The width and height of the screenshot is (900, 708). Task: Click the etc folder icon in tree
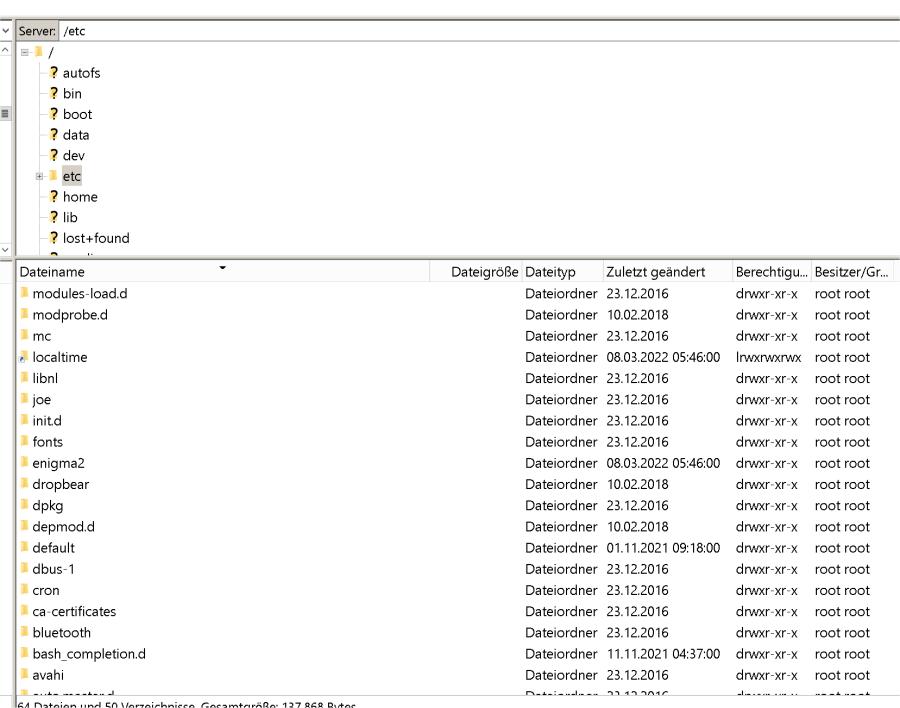53,176
